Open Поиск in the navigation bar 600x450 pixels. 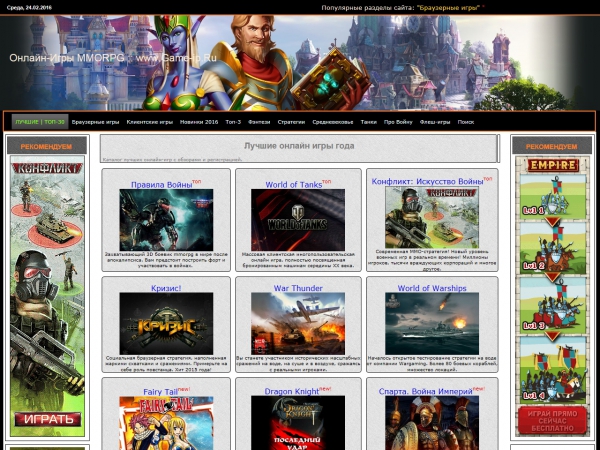(x=466, y=122)
